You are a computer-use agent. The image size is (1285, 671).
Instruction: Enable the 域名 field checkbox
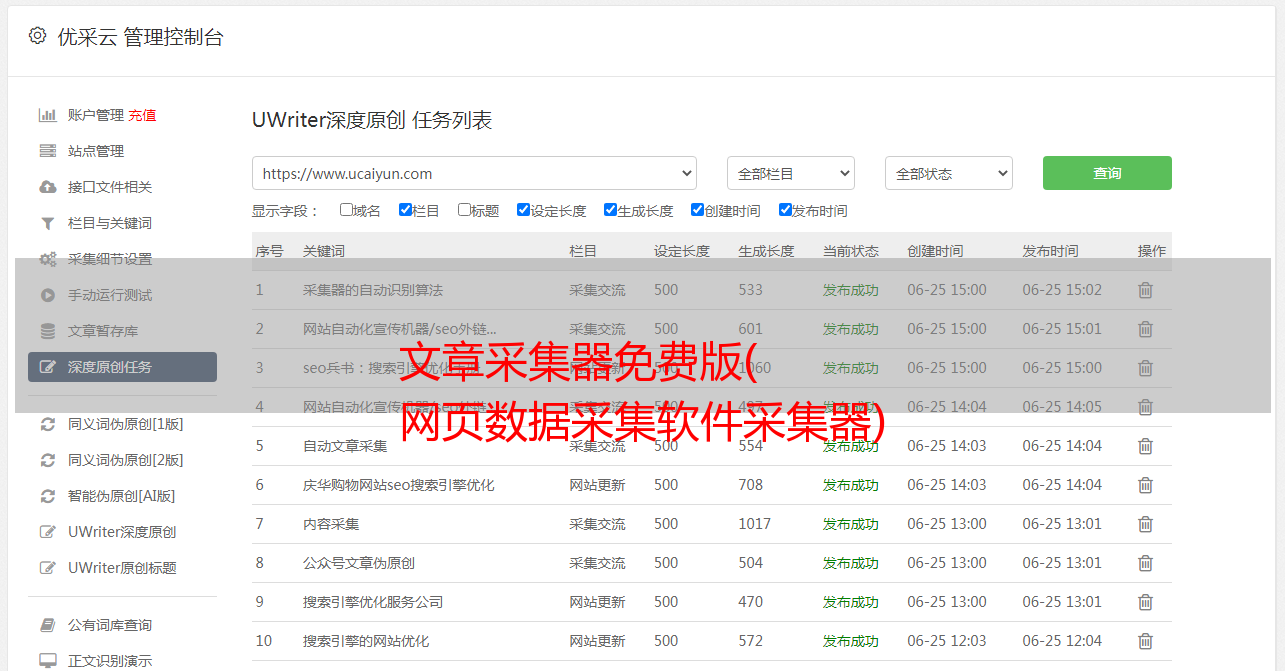[346, 210]
